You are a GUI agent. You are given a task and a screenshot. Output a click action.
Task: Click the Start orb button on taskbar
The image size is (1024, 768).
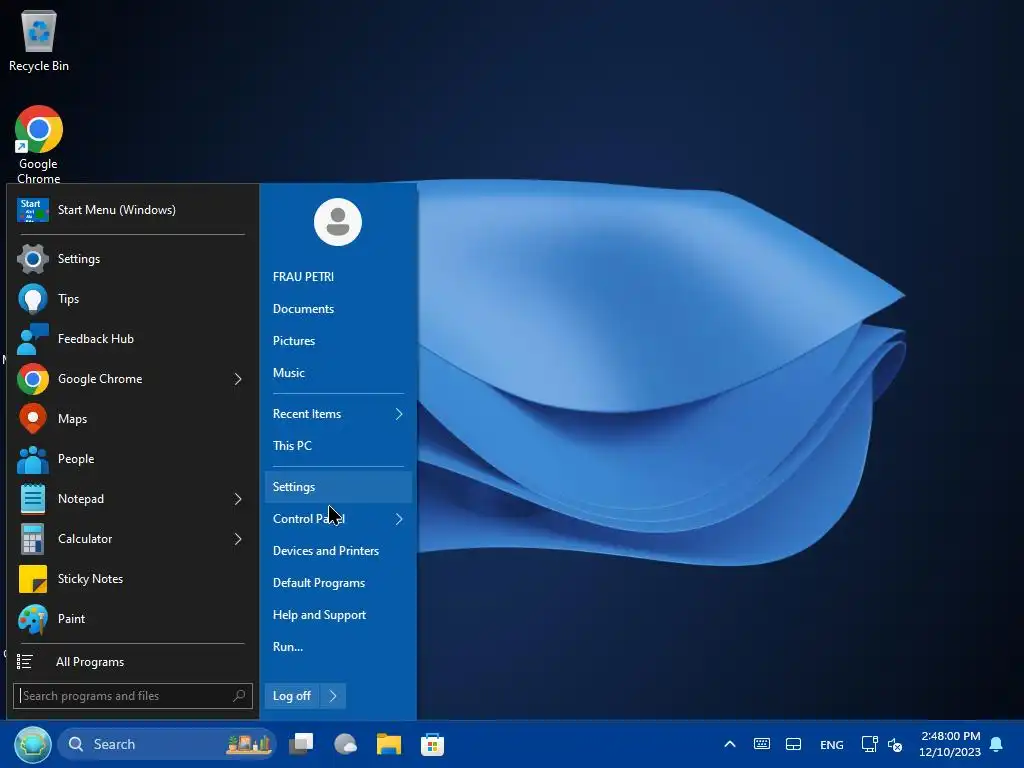[33, 744]
